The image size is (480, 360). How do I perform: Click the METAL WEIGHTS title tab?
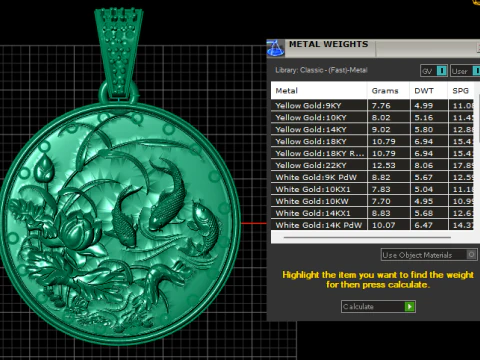(329, 44)
